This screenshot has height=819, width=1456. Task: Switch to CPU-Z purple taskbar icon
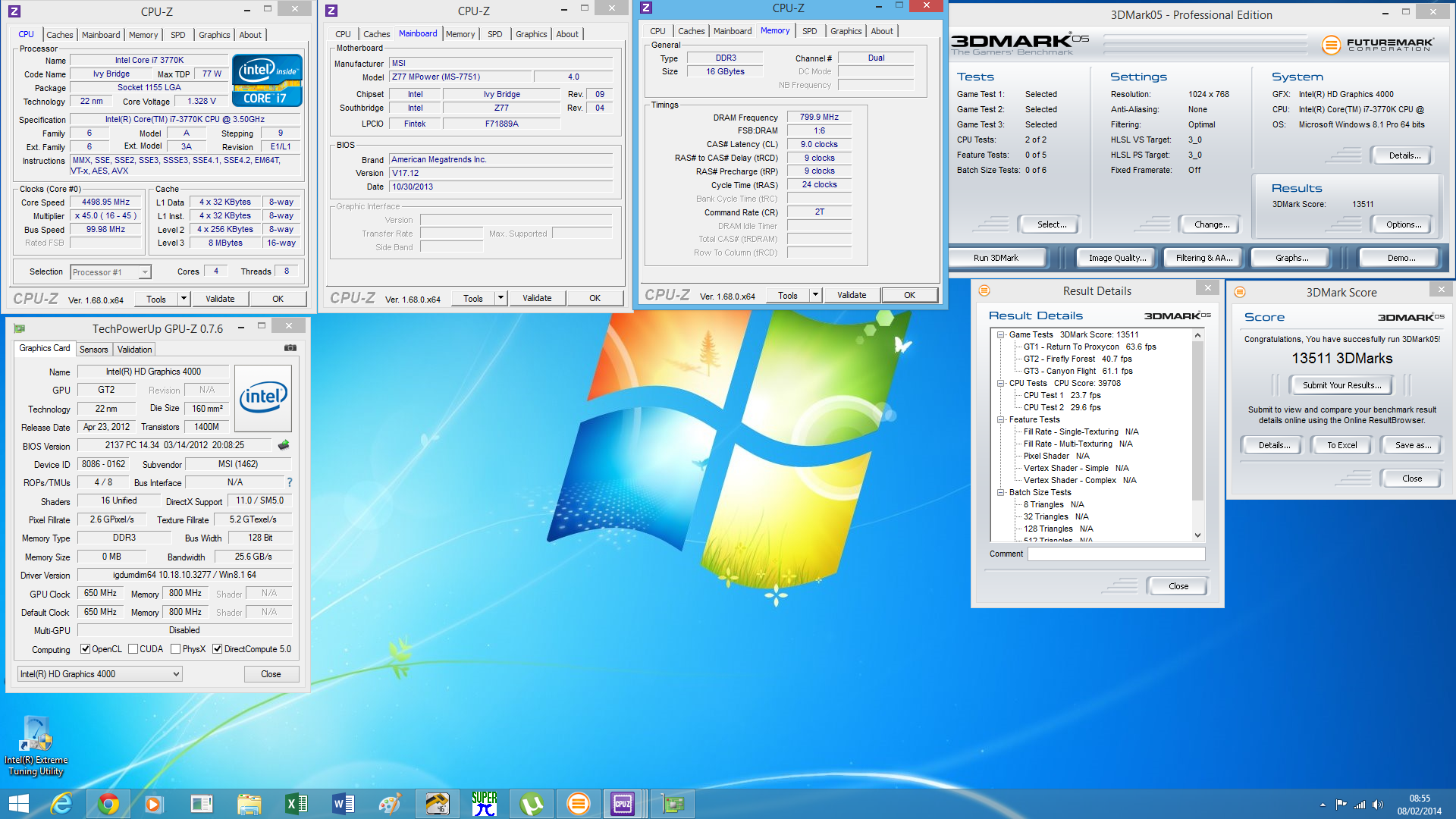click(x=623, y=804)
